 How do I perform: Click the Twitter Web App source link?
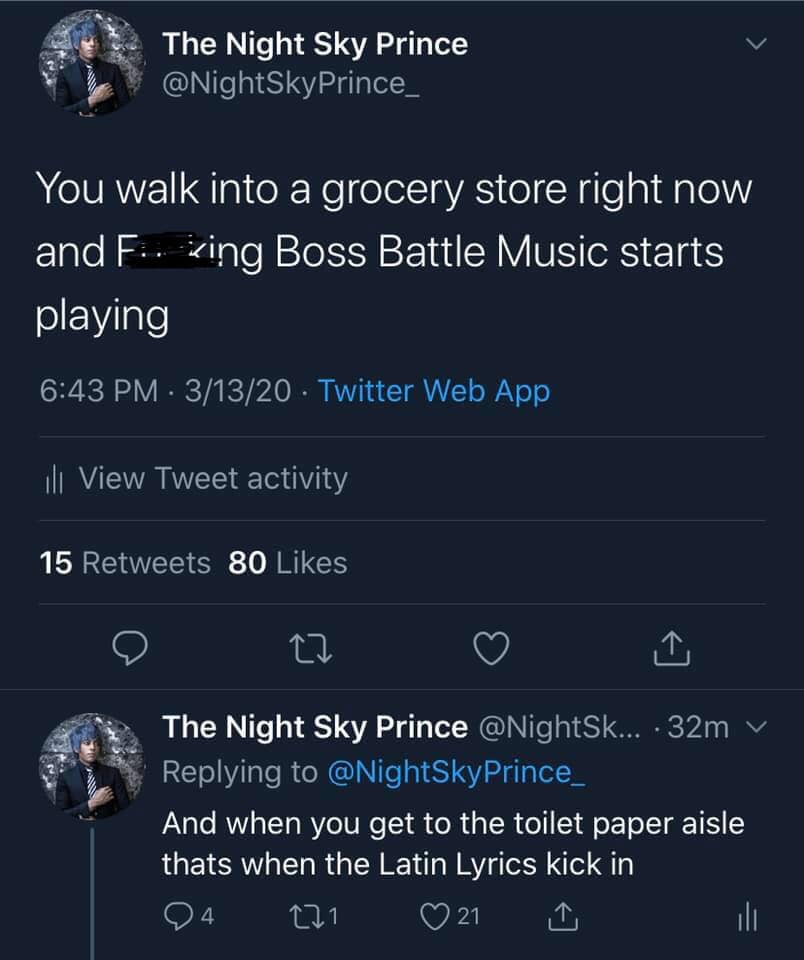[434, 391]
